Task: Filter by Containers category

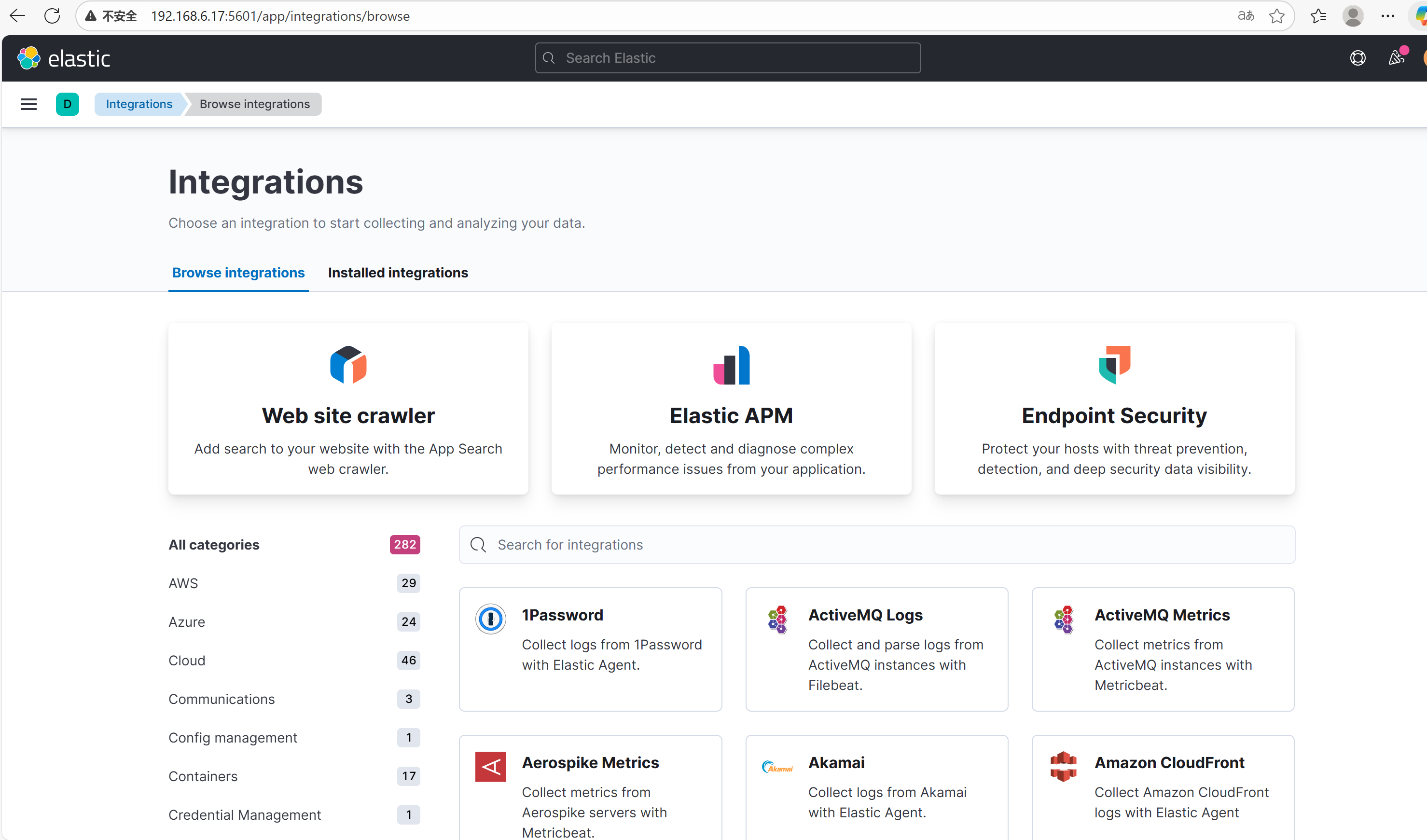Action: 203,776
